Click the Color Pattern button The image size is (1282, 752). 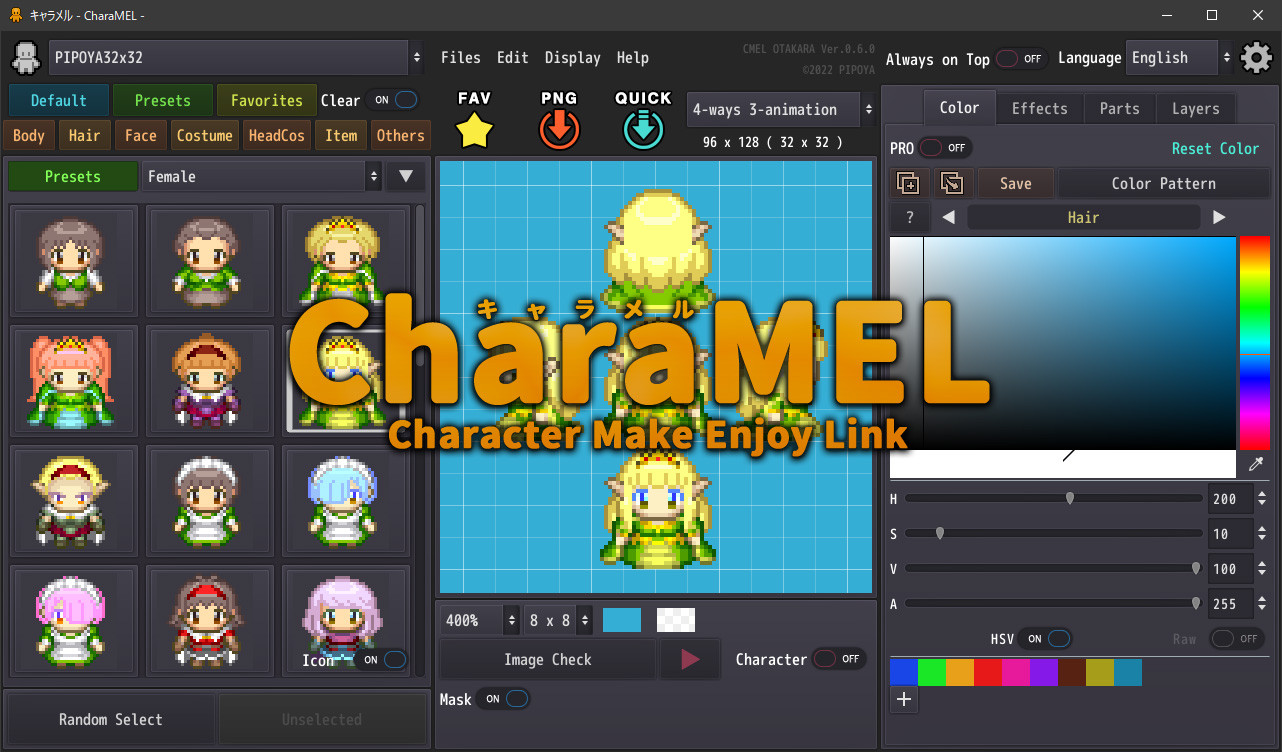pos(1164,183)
